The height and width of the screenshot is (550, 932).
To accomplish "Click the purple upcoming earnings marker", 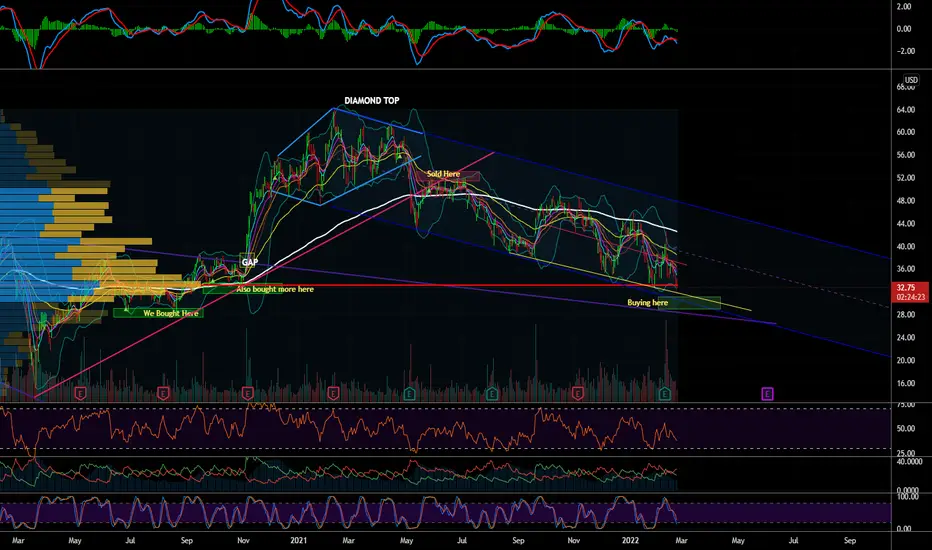I will (767, 394).
